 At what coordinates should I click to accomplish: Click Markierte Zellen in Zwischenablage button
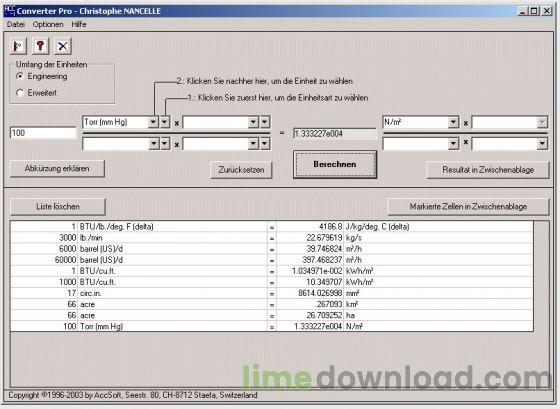[x=468, y=206]
